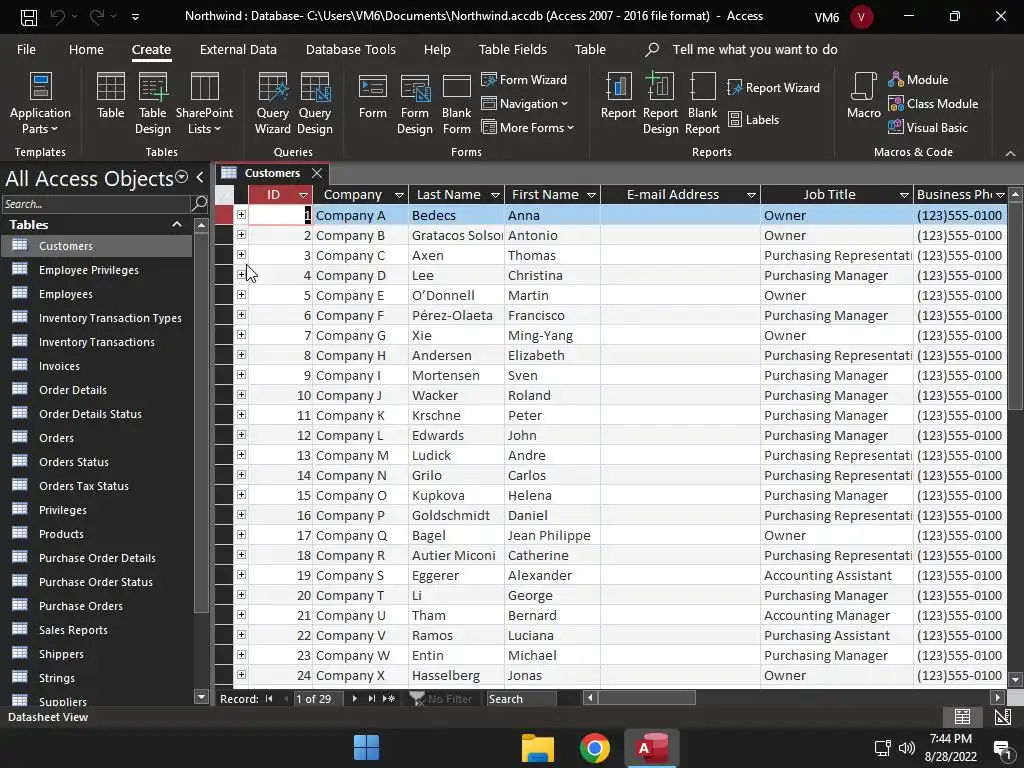This screenshot has height=768, width=1024.
Task: Open Last Name column filter dropdown
Action: 495,195
